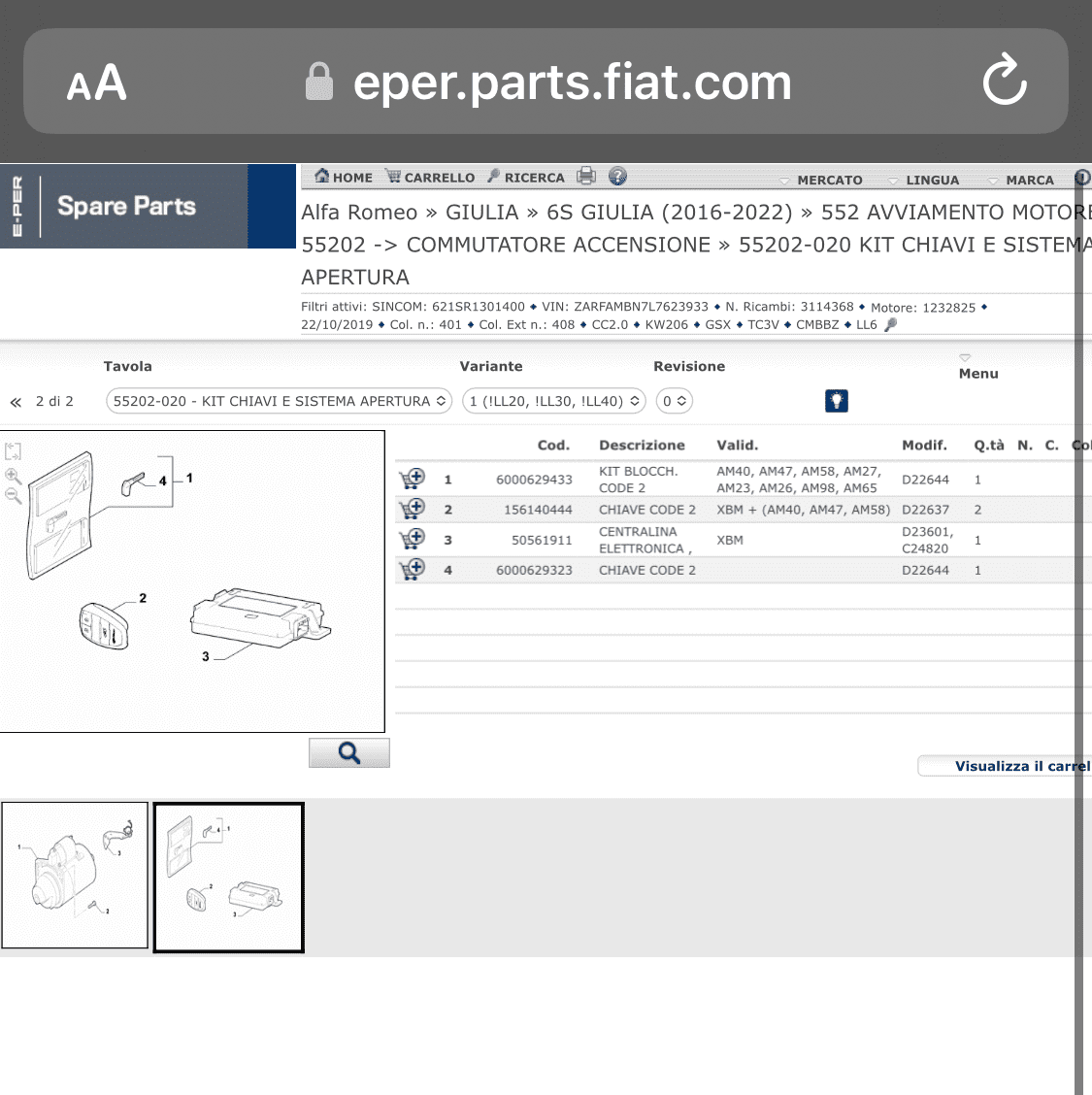
Task: Open the Variante selection dropdown
Action: [x=554, y=401]
